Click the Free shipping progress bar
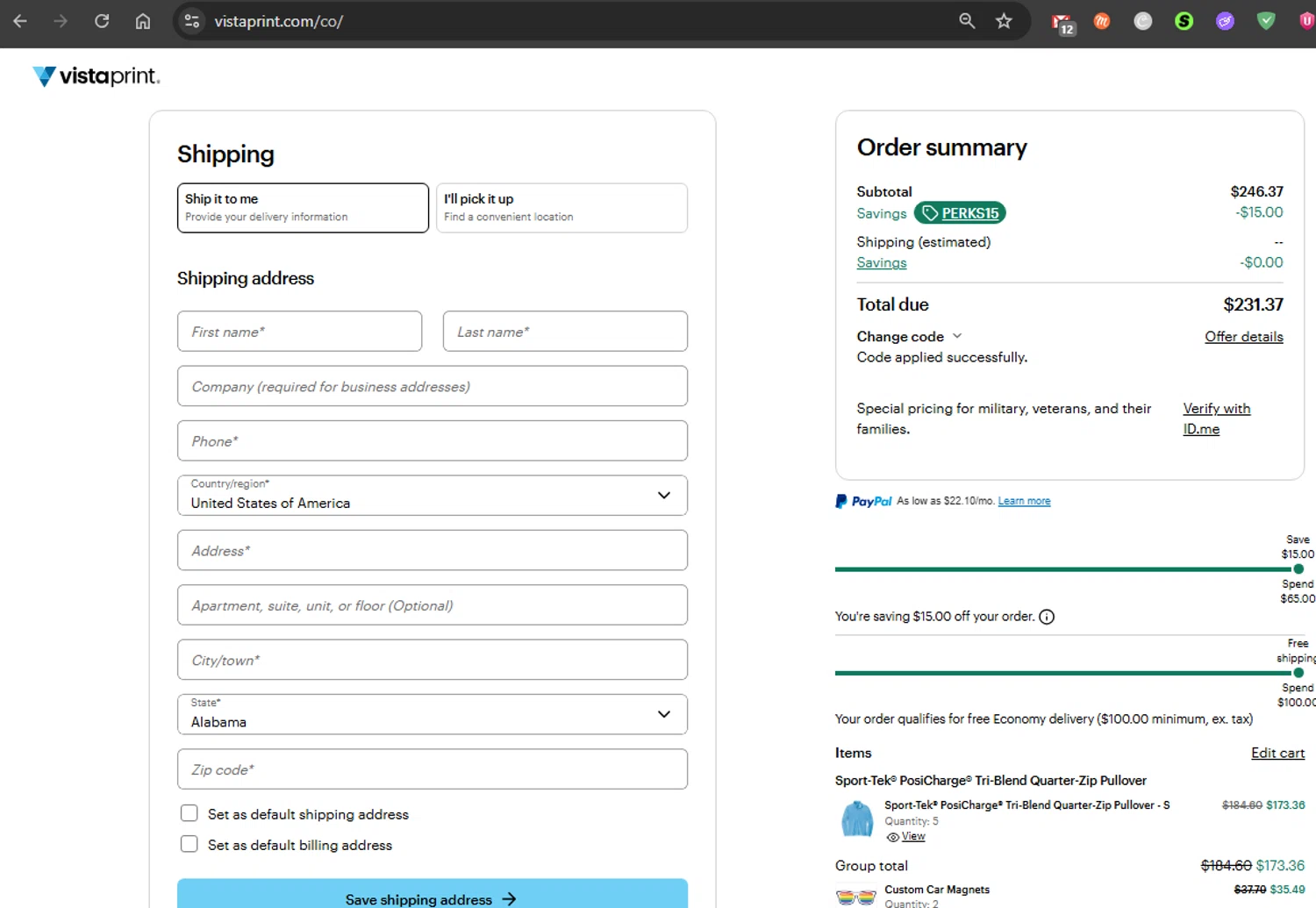Screen dimensions: 1316x908 click(x=1069, y=673)
